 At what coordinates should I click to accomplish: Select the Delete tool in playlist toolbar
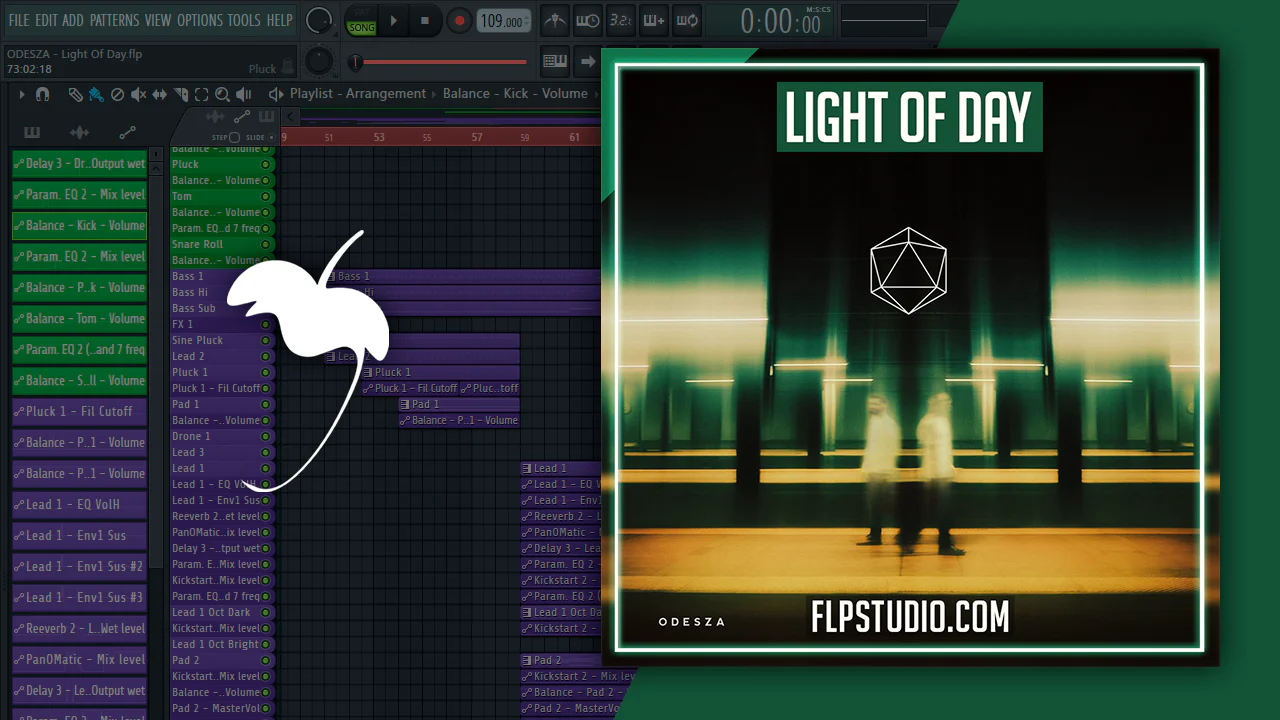point(117,94)
